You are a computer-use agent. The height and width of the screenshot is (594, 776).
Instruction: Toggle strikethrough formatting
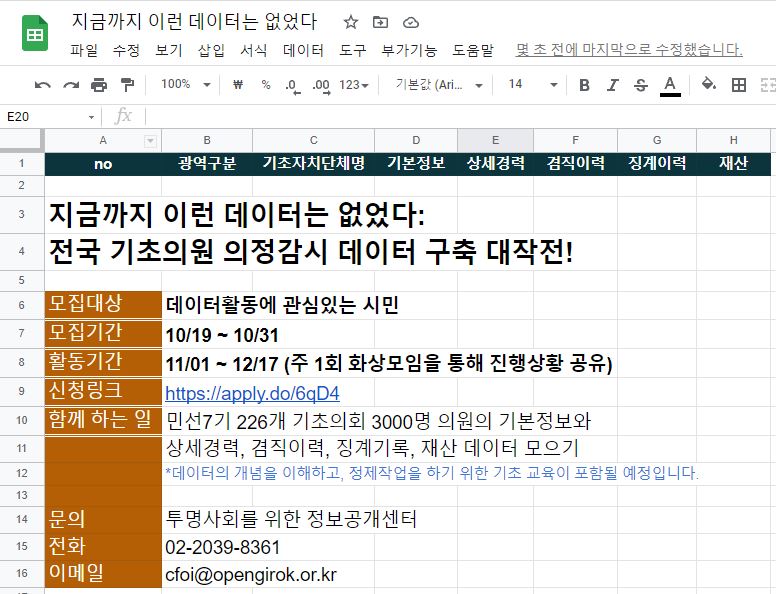click(640, 85)
